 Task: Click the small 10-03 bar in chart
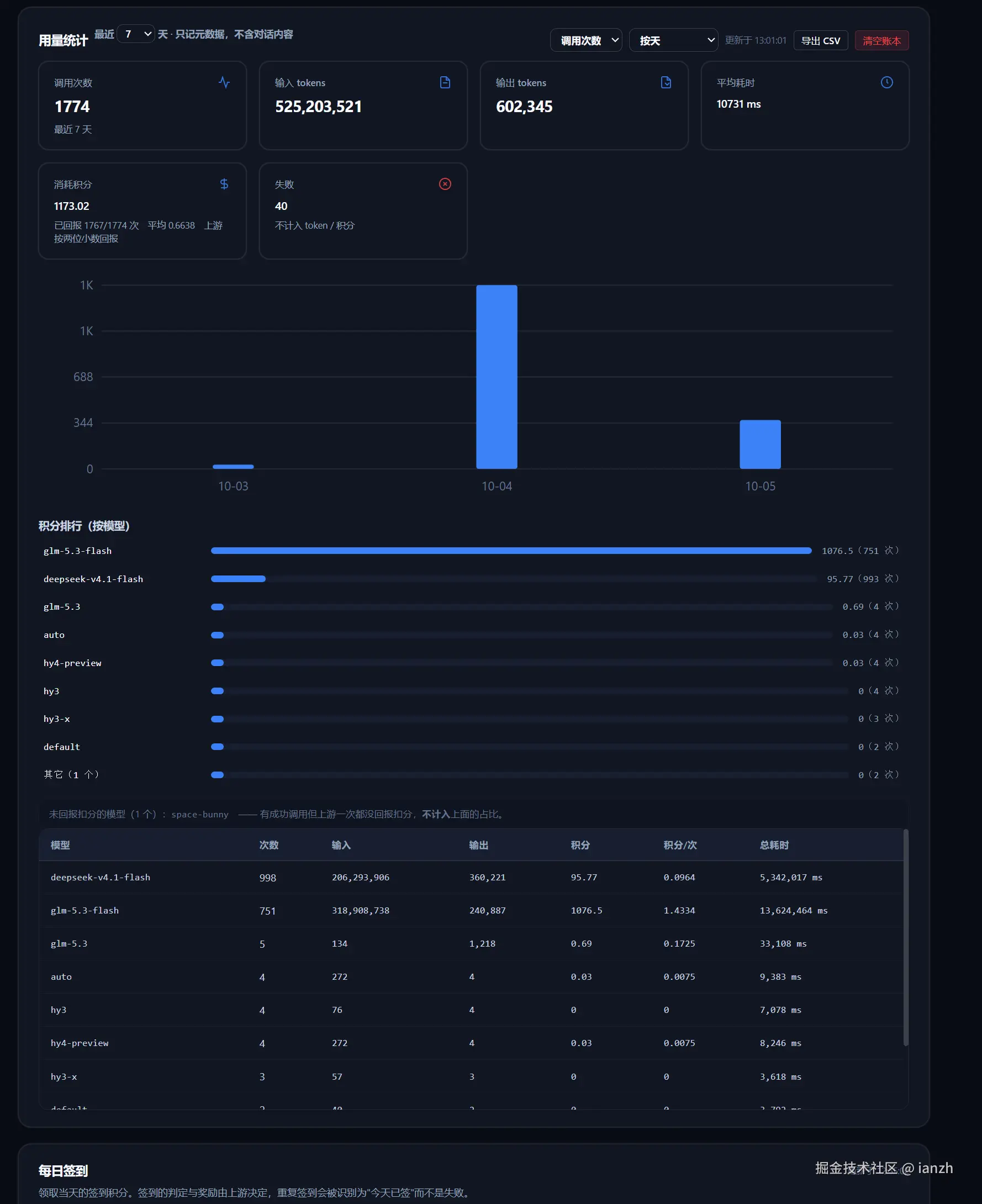click(x=233, y=467)
